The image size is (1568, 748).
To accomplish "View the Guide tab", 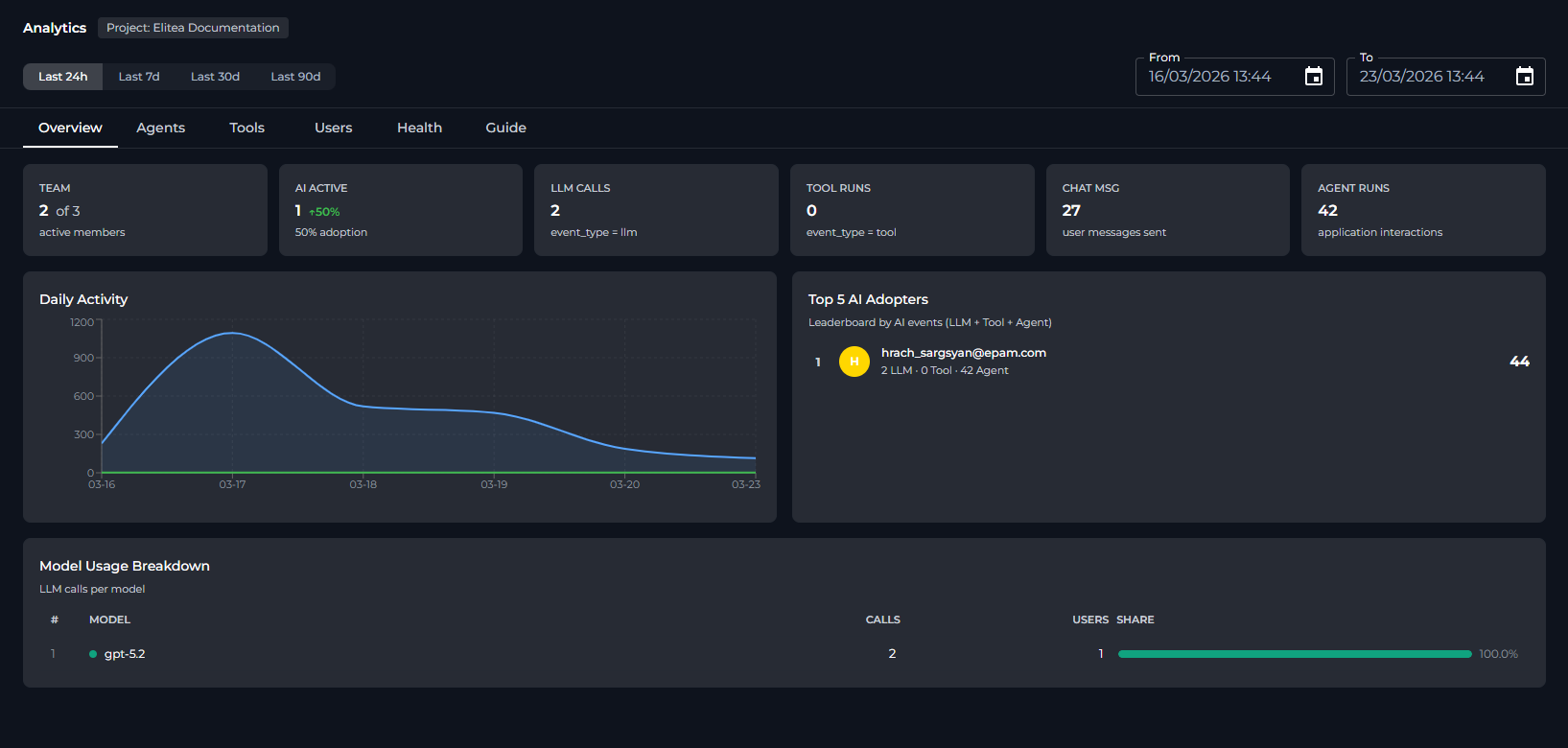I will point(505,128).
